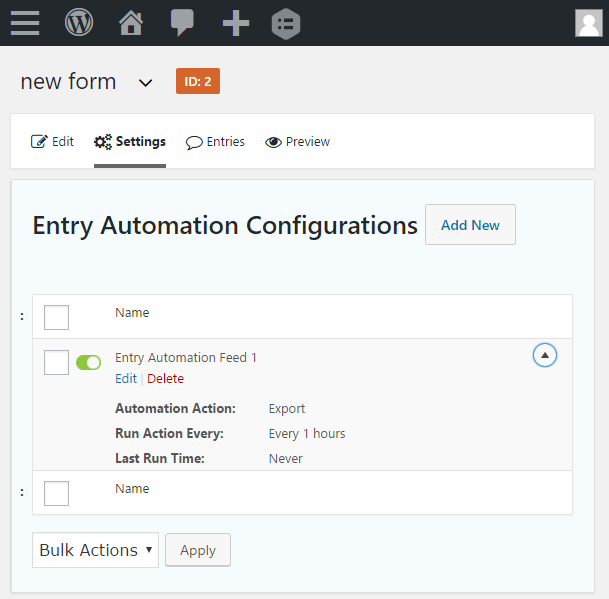Open the Preview tab
This screenshot has width=609, height=599.
coord(298,142)
